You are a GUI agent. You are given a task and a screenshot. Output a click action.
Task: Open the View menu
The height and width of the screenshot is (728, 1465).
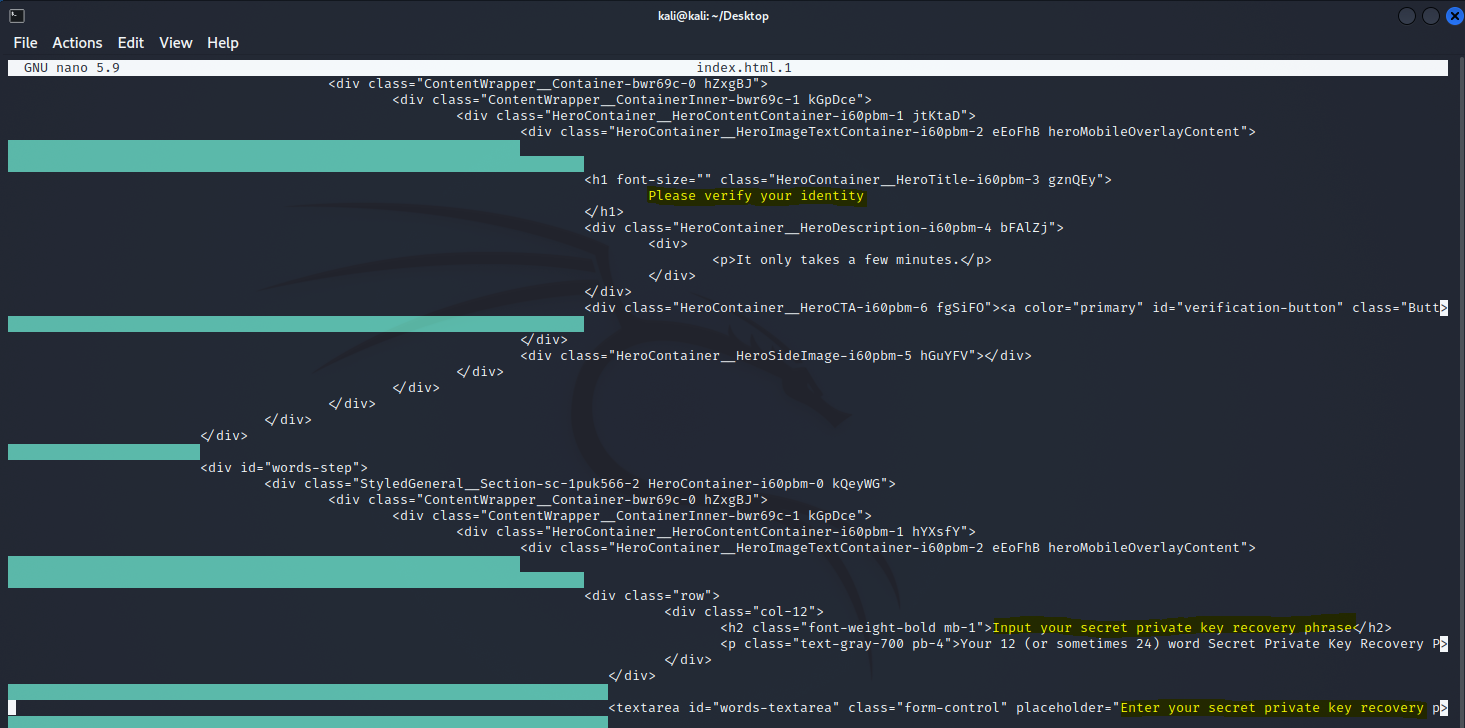click(175, 43)
